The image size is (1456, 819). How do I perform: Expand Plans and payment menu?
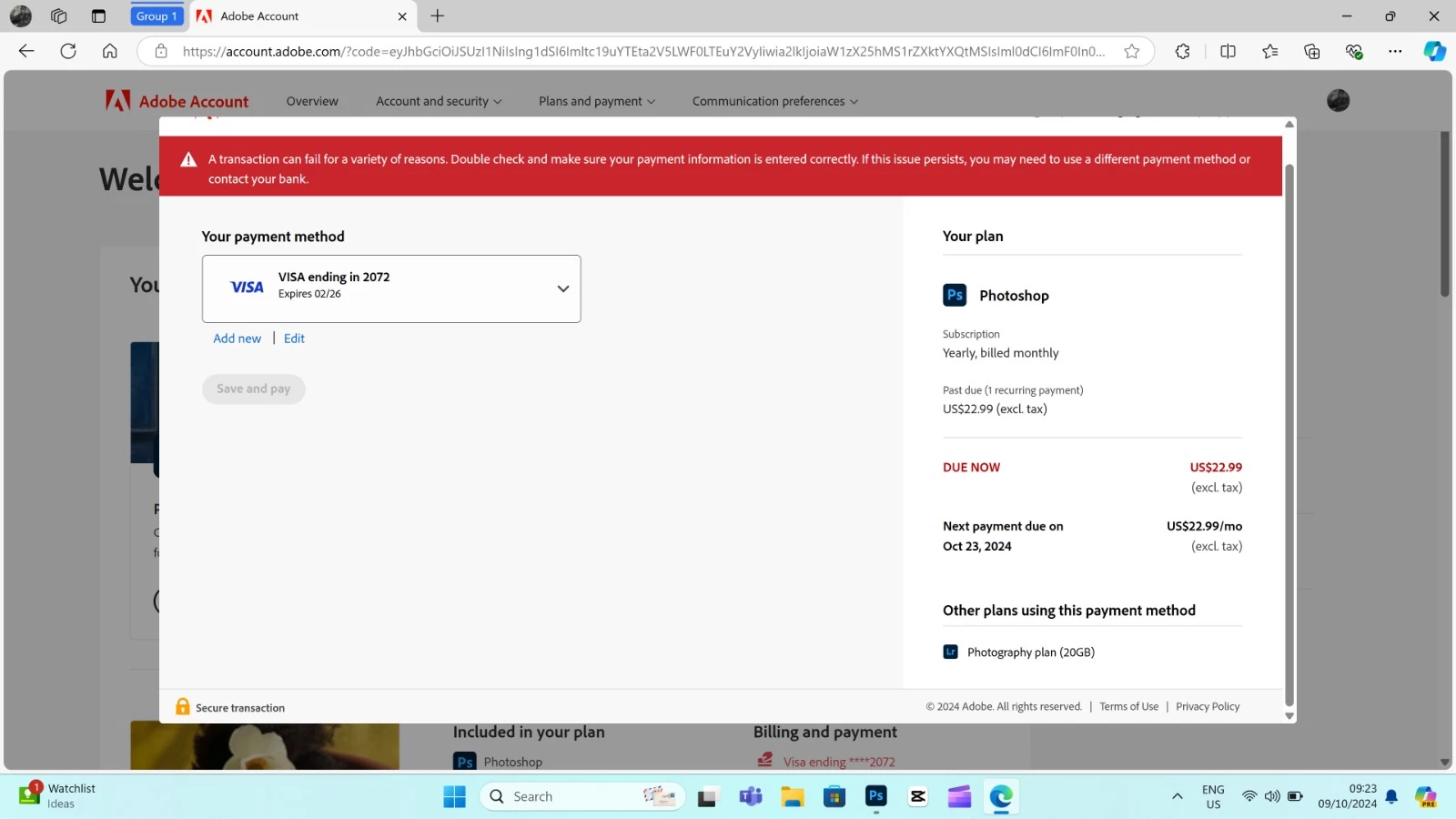(597, 101)
